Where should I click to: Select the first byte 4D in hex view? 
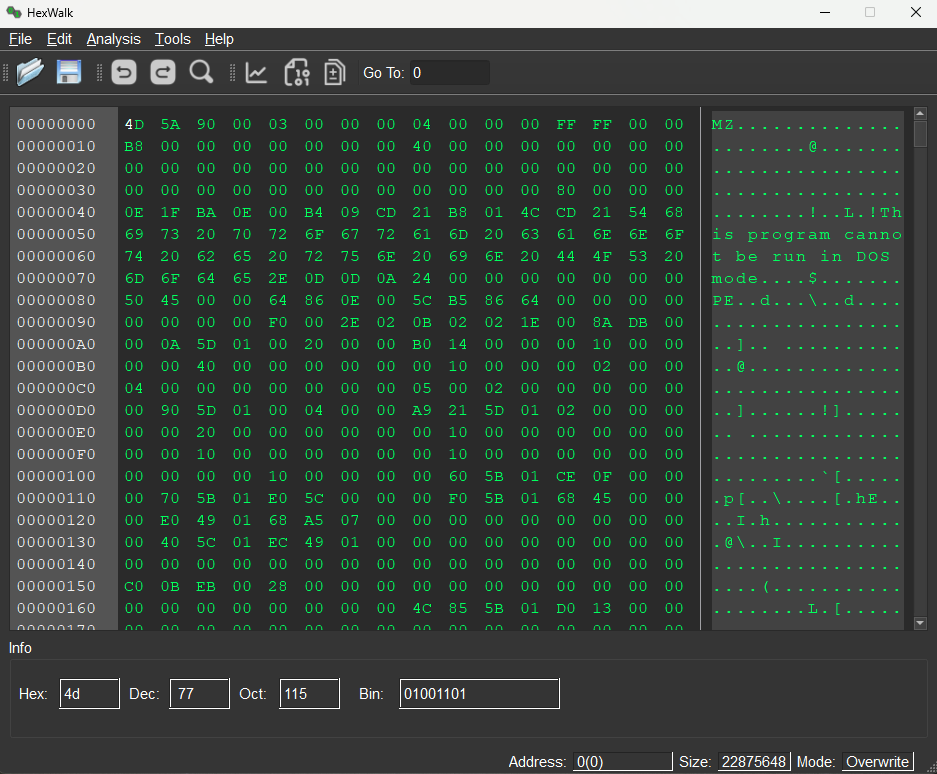(133, 124)
